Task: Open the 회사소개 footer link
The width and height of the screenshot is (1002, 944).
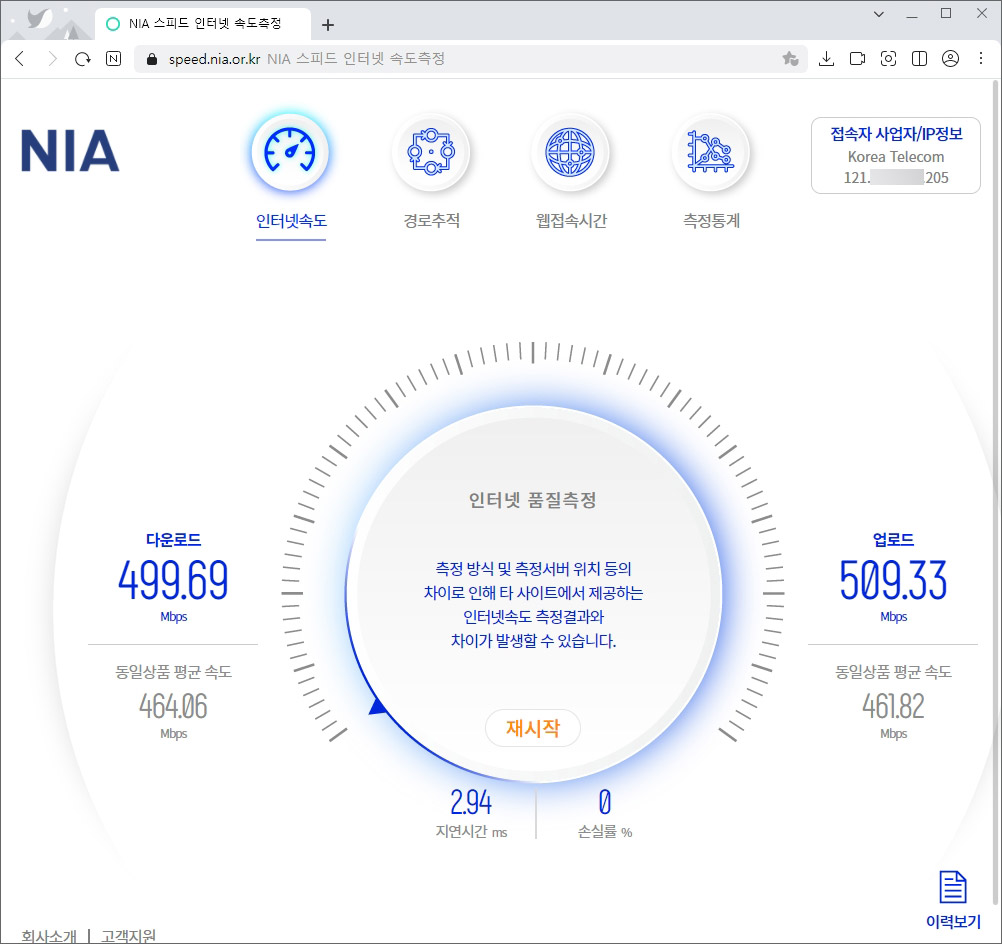Action: [x=49, y=936]
